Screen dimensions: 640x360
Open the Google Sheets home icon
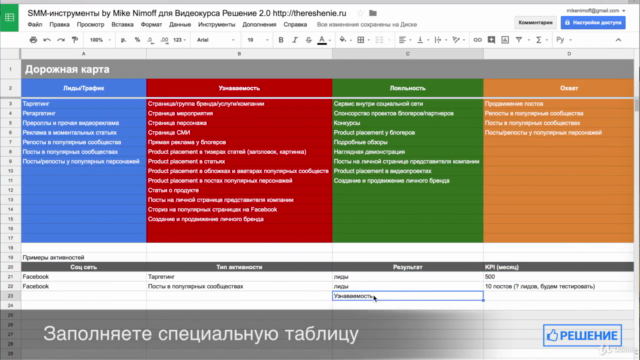[x=9, y=18]
